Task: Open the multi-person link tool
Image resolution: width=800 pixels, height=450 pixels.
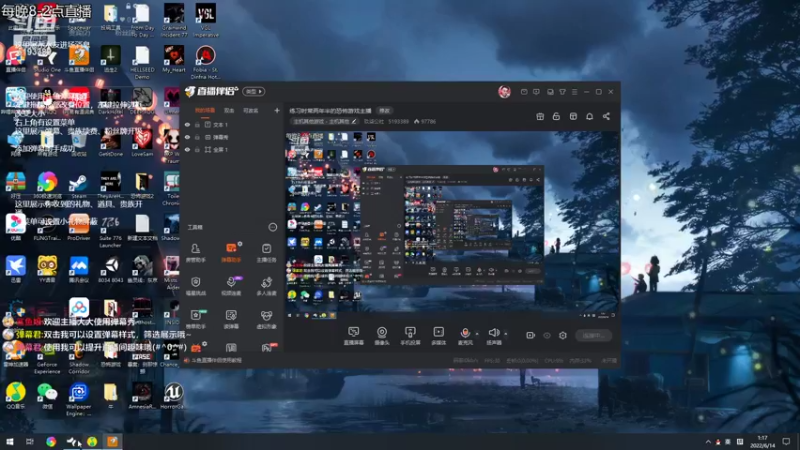Action: (x=266, y=286)
